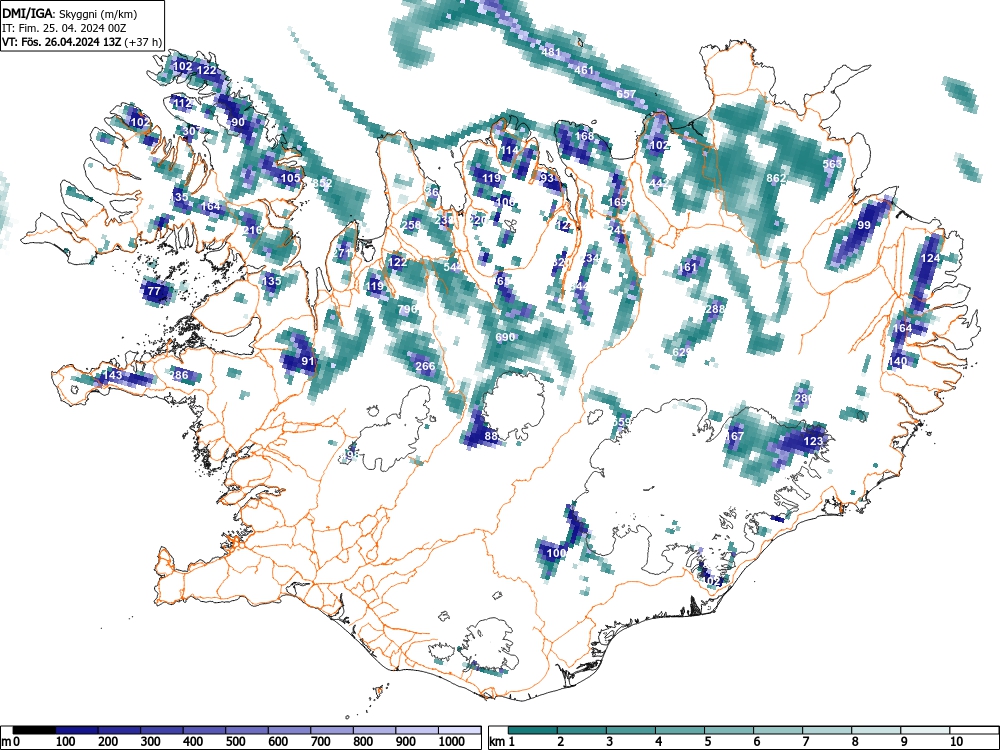This screenshot has height=750, width=1000.
Task: Click the 563 value near the northeast coast
Action: (x=832, y=163)
